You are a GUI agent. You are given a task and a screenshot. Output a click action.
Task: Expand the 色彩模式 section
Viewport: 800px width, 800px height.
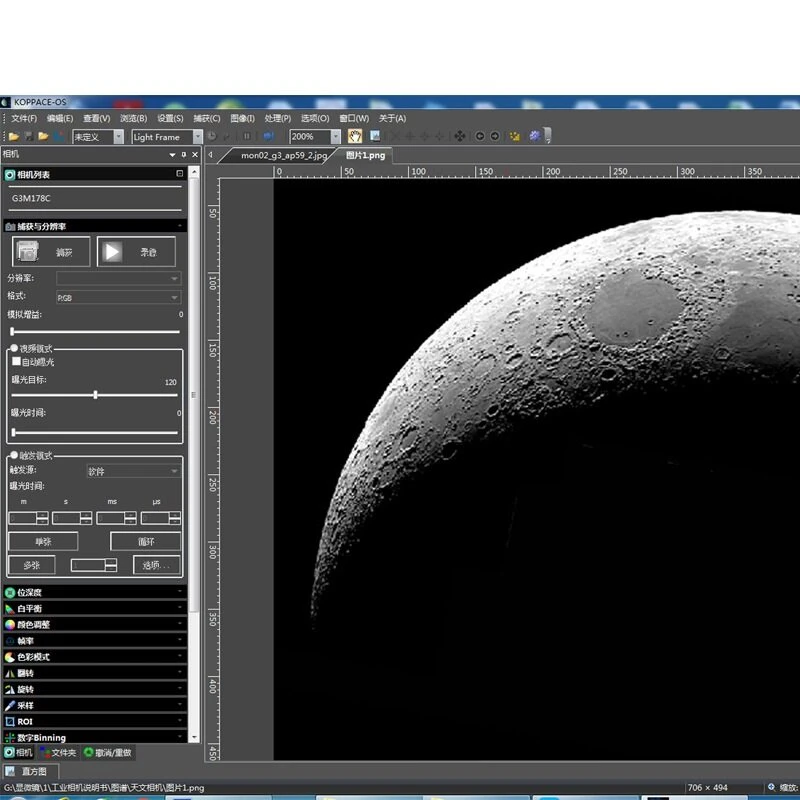95,657
